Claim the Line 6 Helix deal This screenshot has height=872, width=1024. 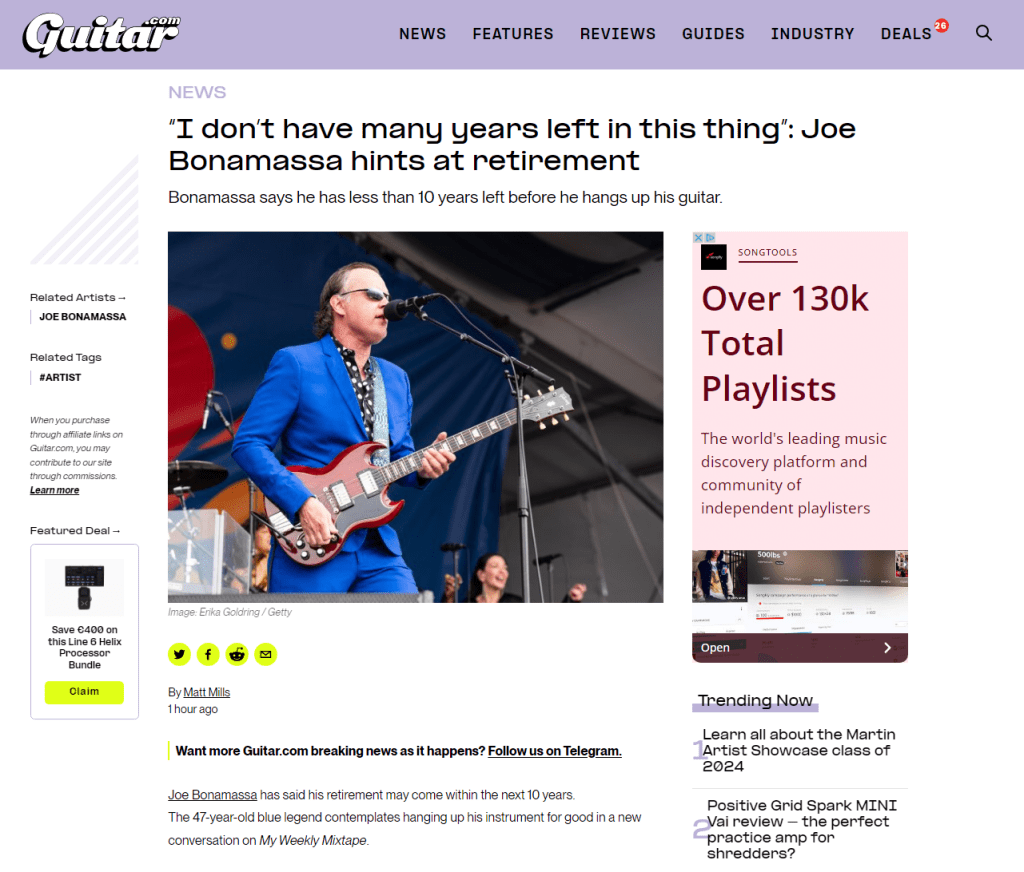click(x=84, y=692)
